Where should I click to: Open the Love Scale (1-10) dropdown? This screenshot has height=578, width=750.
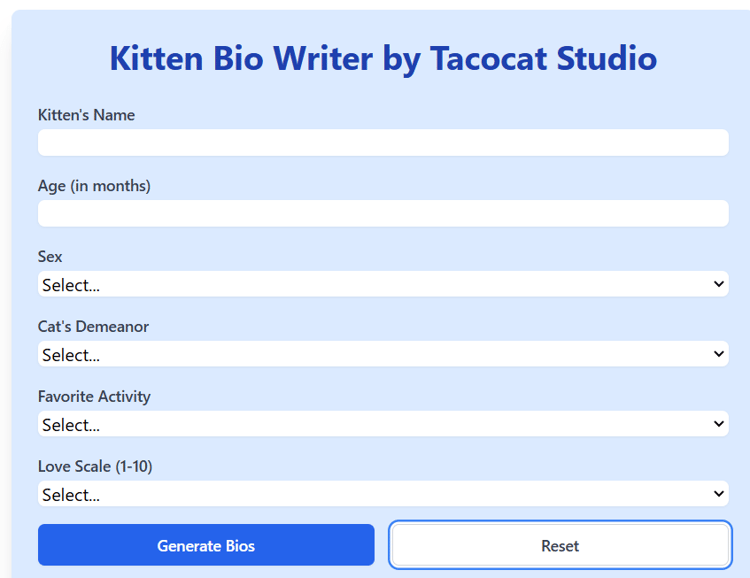pos(383,494)
